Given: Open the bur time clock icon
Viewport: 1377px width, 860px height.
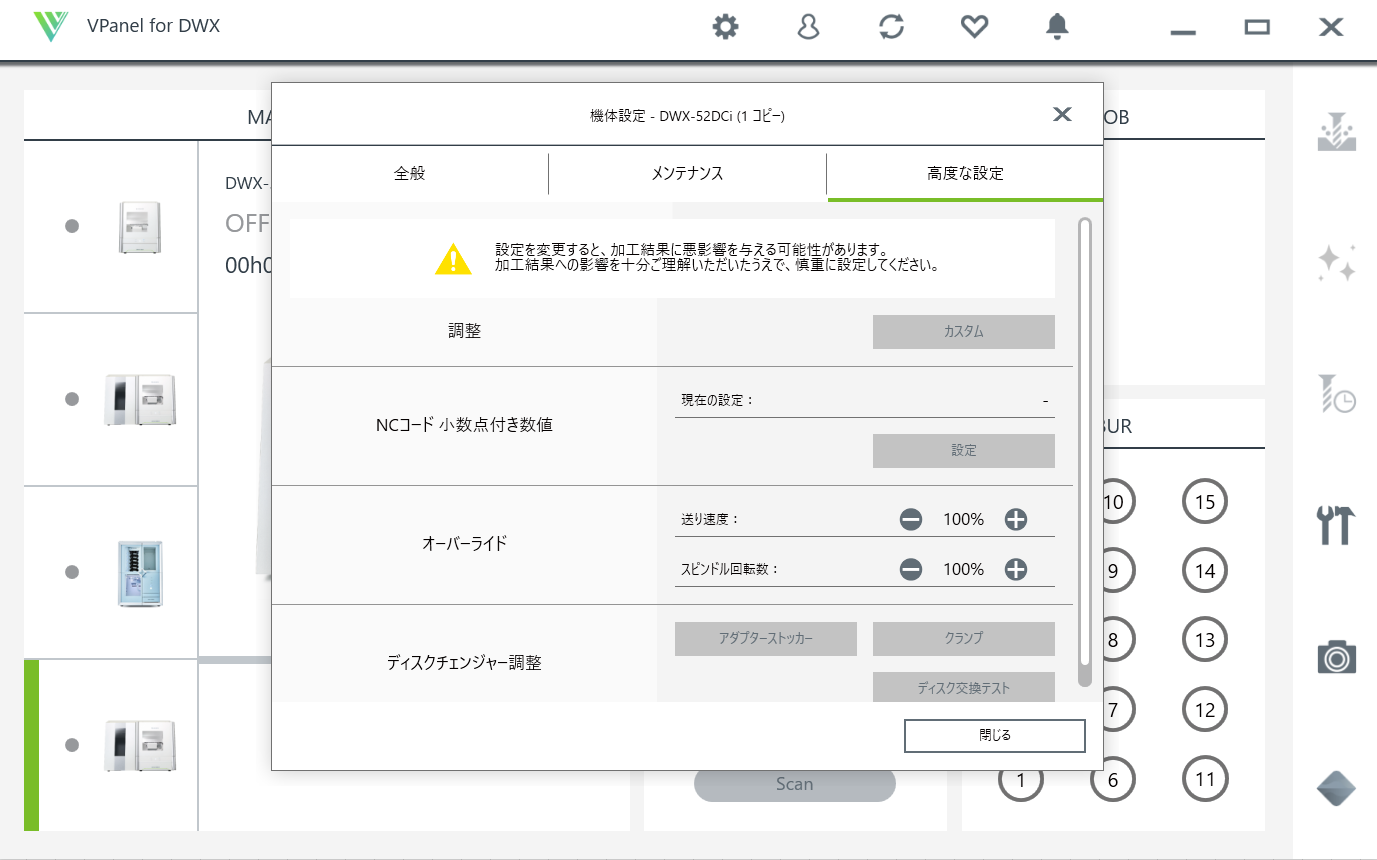Looking at the screenshot, I should [1336, 393].
